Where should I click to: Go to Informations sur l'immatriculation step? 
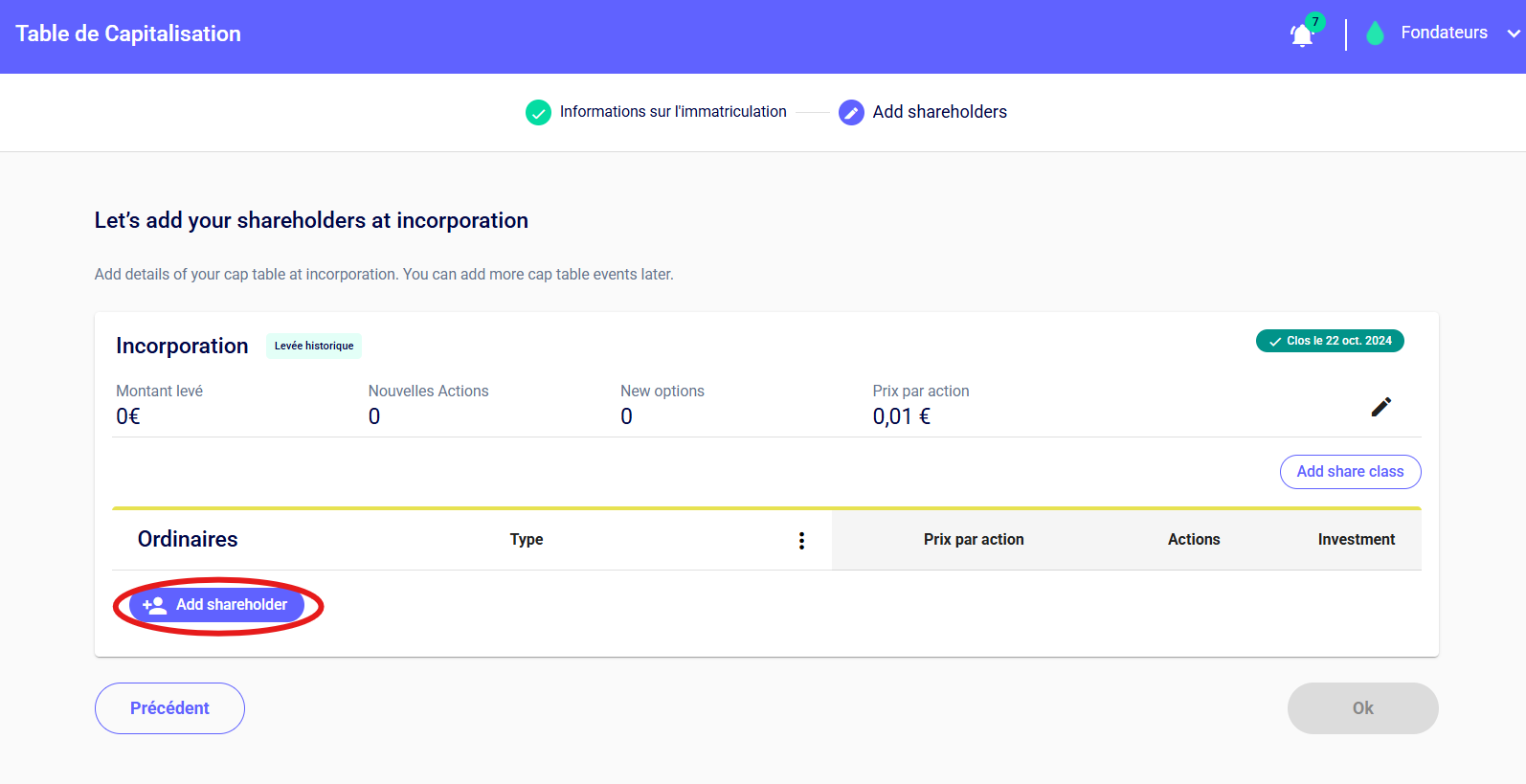click(672, 112)
